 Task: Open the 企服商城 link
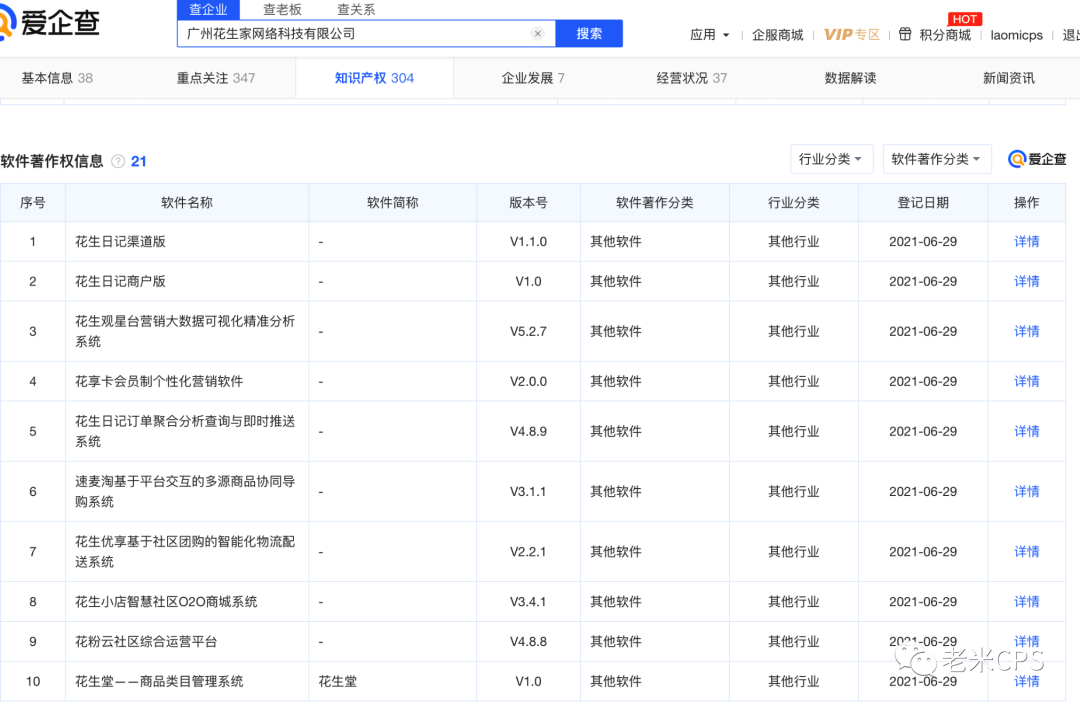(778, 34)
